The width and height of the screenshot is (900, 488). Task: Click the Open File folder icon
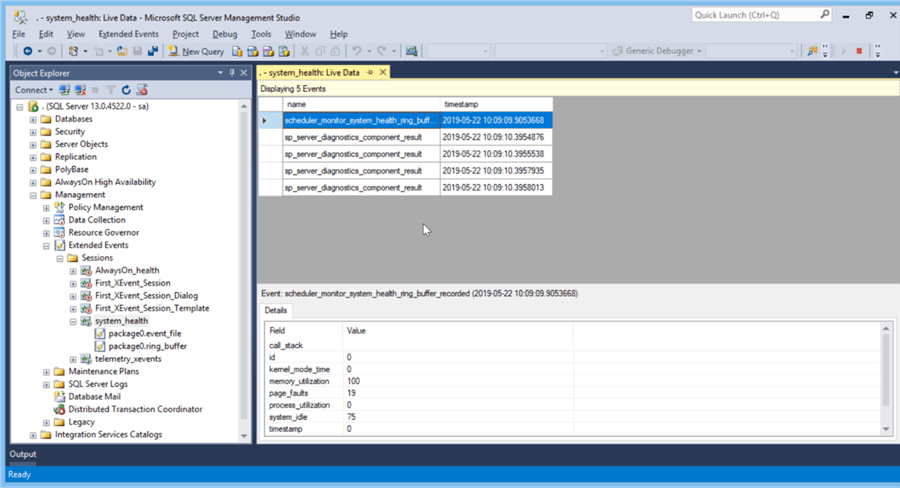coord(122,51)
